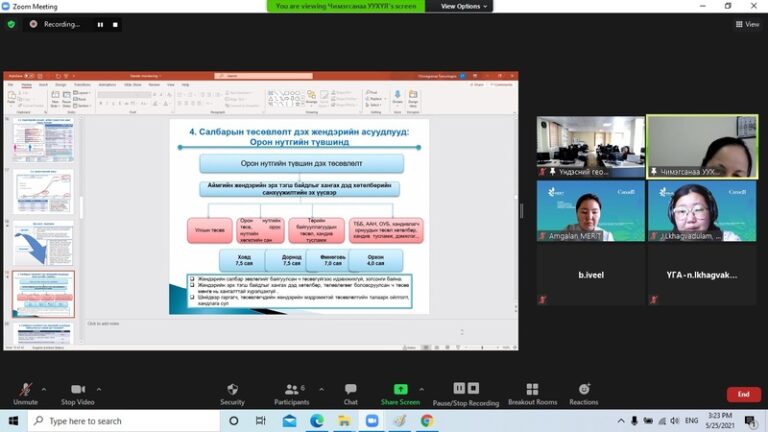Select Amgalan's video tile
Image resolution: width=768 pixels, height=432 pixels.
click(589, 211)
